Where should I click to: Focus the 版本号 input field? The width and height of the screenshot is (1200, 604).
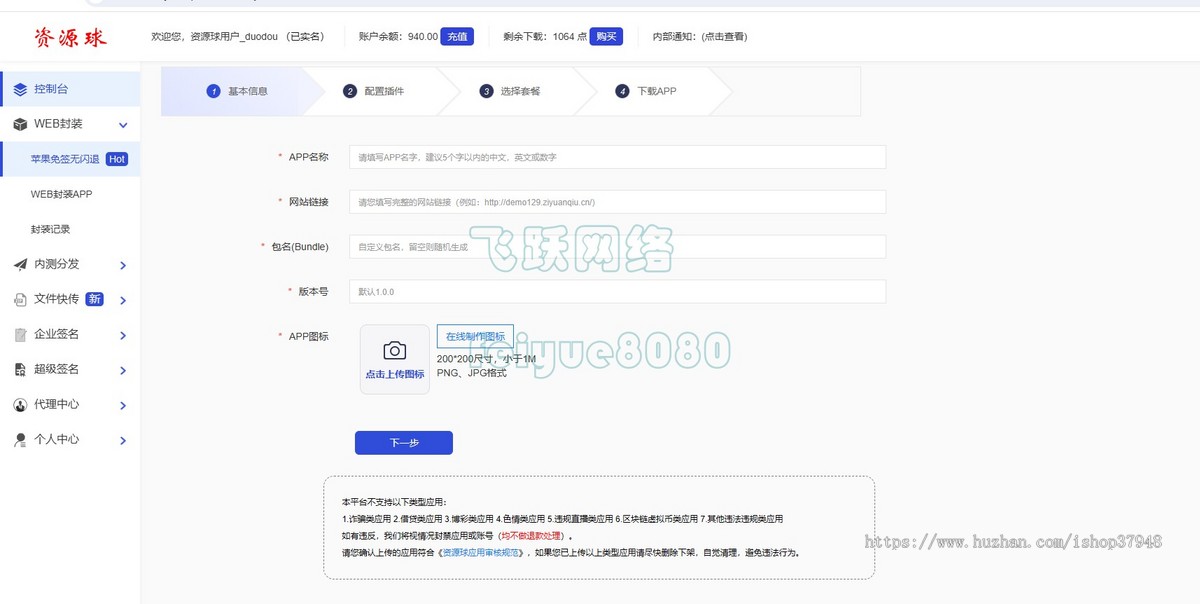[x=618, y=291]
